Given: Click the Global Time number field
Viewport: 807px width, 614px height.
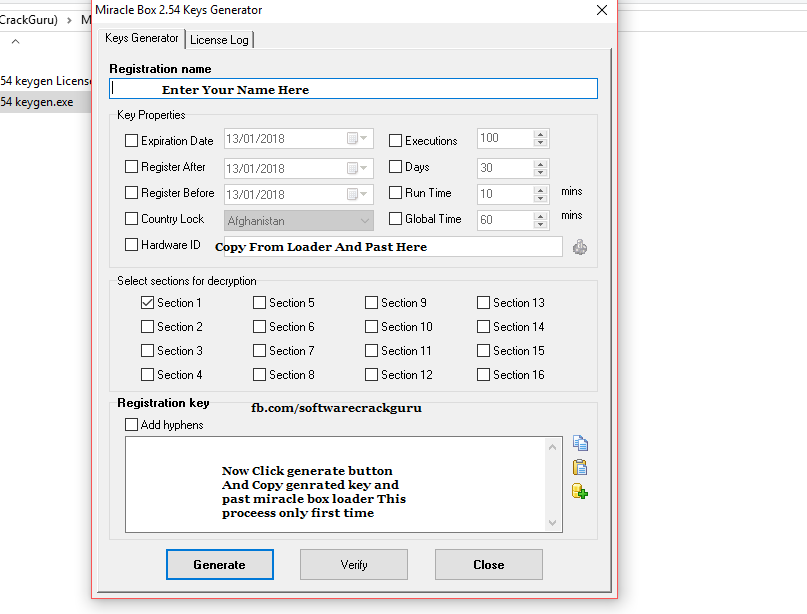Looking at the screenshot, I should (x=505, y=220).
